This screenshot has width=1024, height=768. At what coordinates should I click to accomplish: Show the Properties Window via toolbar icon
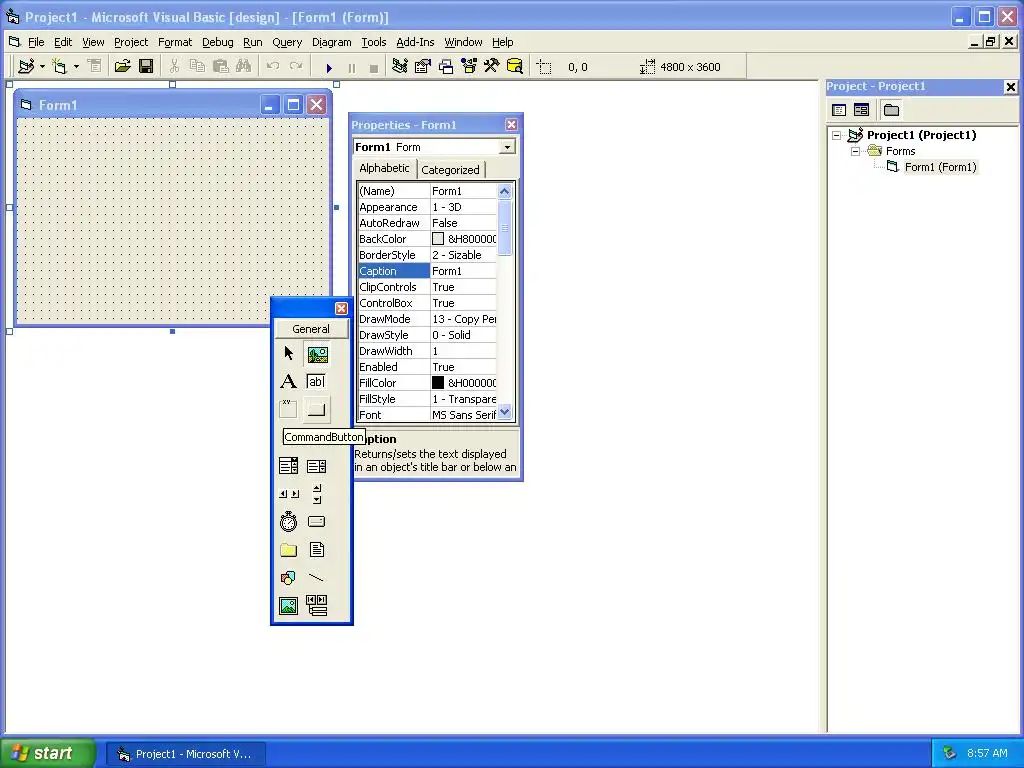[423, 67]
